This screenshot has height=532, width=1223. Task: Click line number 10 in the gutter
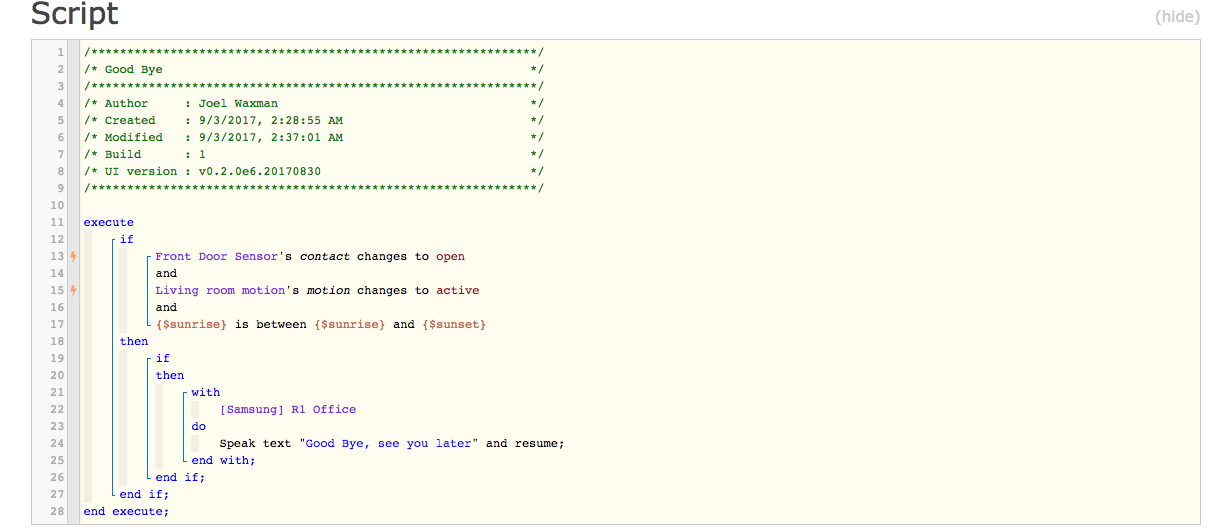[59, 205]
